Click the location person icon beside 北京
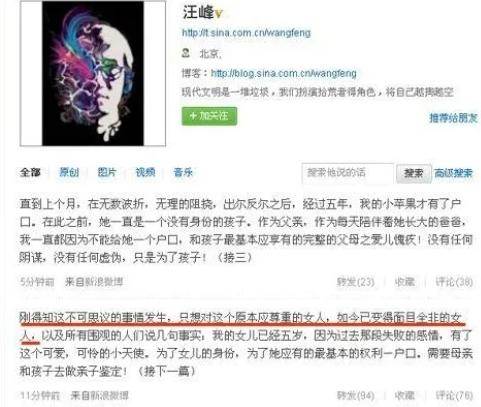481x407 pixels. [x=186, y=53]
